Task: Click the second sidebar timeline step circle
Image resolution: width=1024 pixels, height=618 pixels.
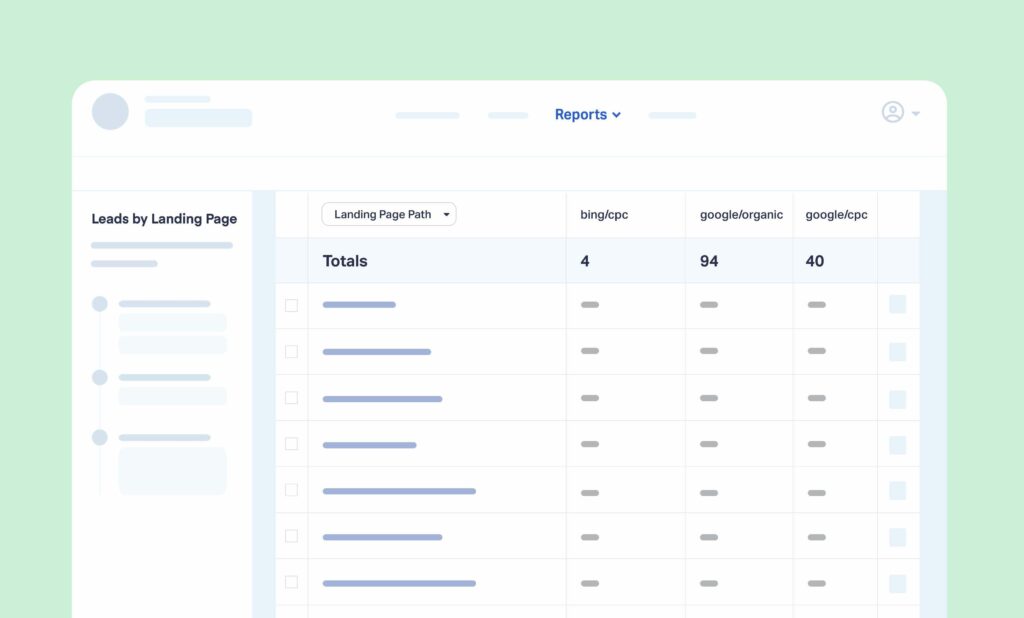Action: pyautogui.click(x=100, y=377)
